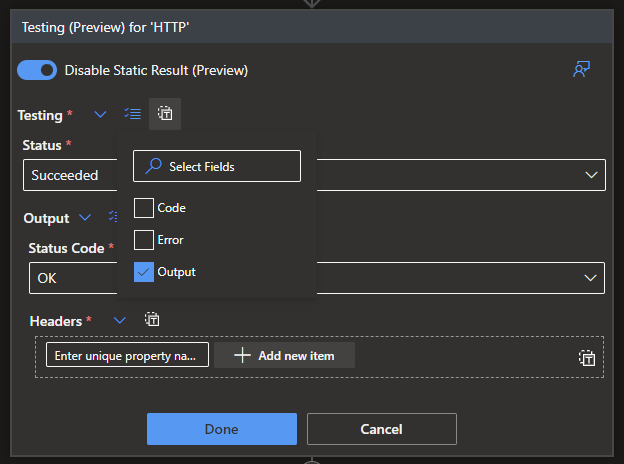Collapse the Headers section chevron

coord(120,320)
